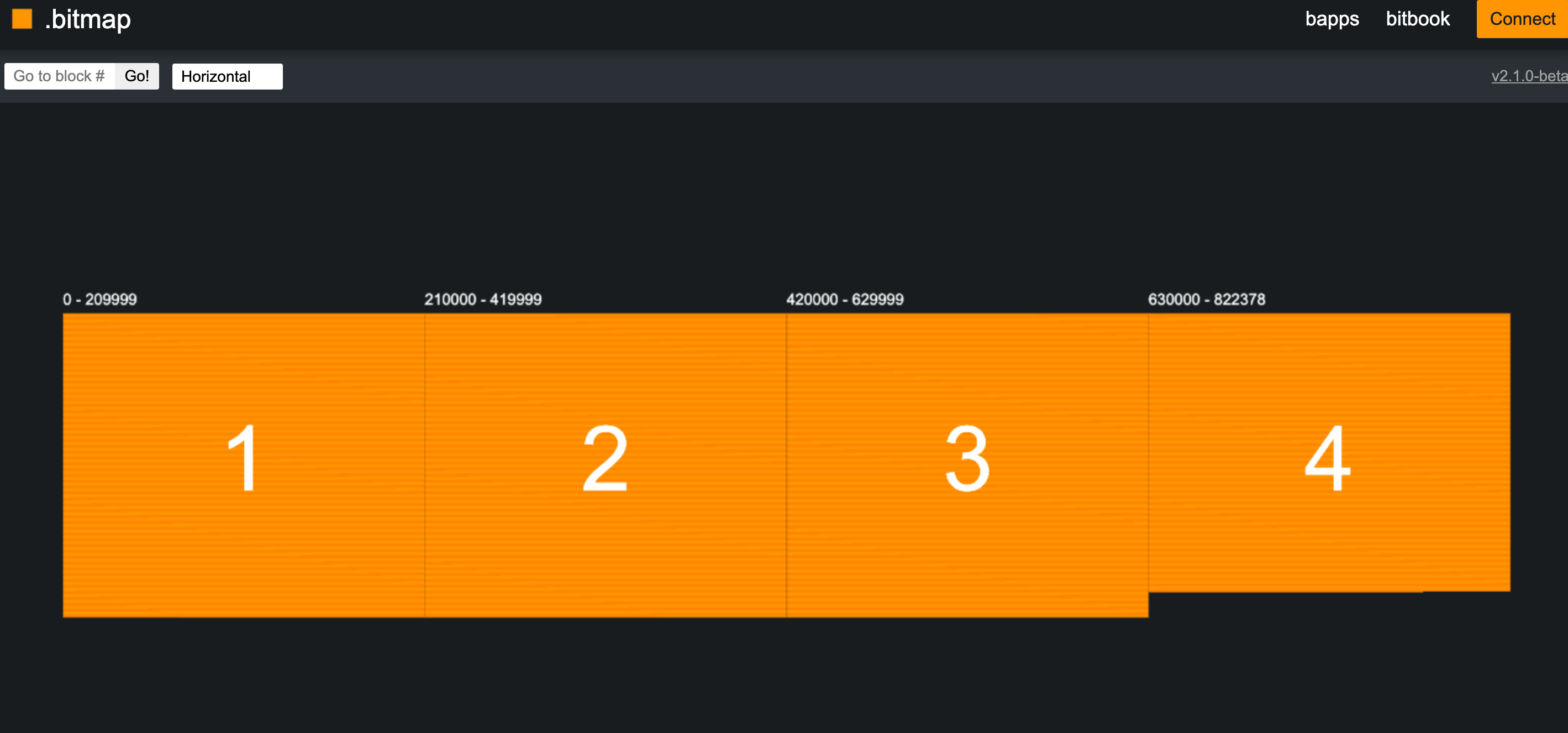
Task: Open the bapps menu
Action: [1331, 19]
